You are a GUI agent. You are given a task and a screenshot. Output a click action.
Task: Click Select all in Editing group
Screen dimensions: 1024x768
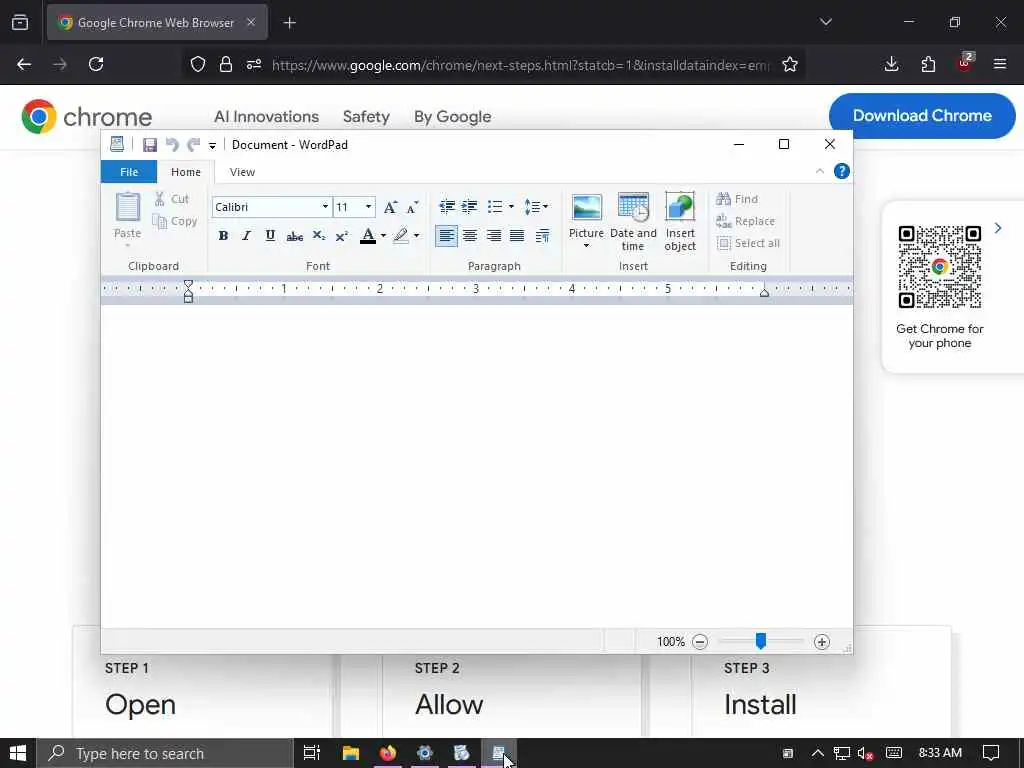(x=748, y=243)
